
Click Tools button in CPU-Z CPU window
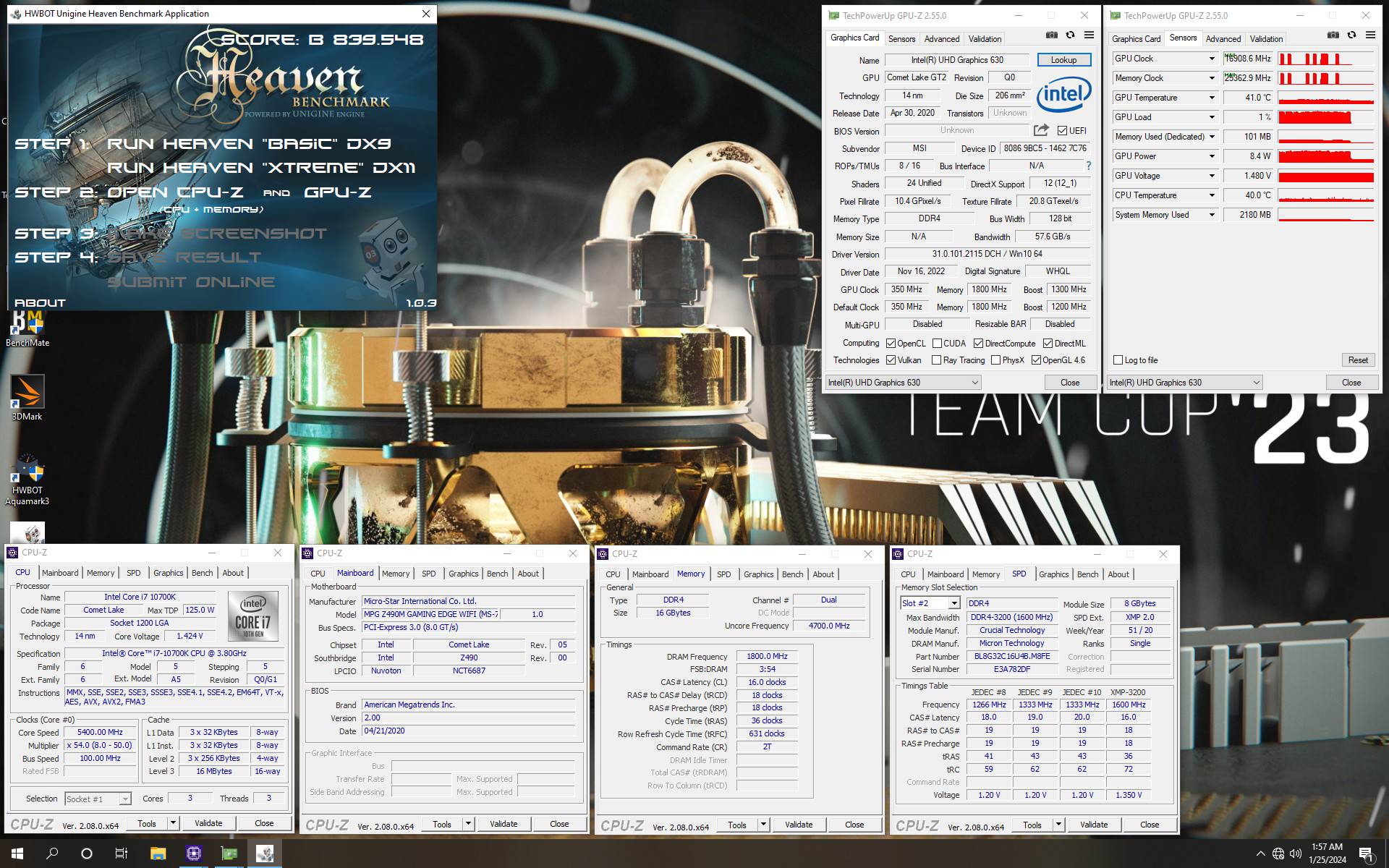point(147,823)
